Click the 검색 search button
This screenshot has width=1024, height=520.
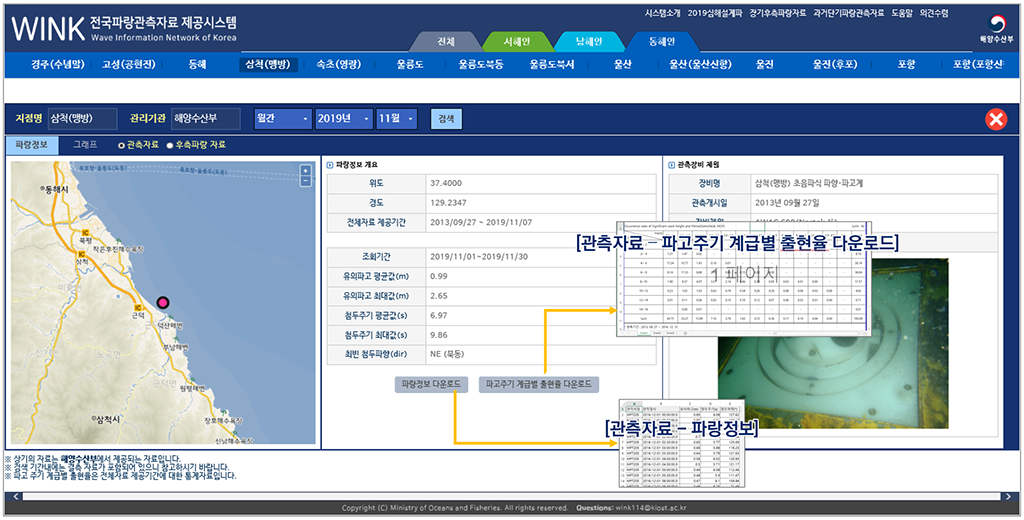click(446, 119)
